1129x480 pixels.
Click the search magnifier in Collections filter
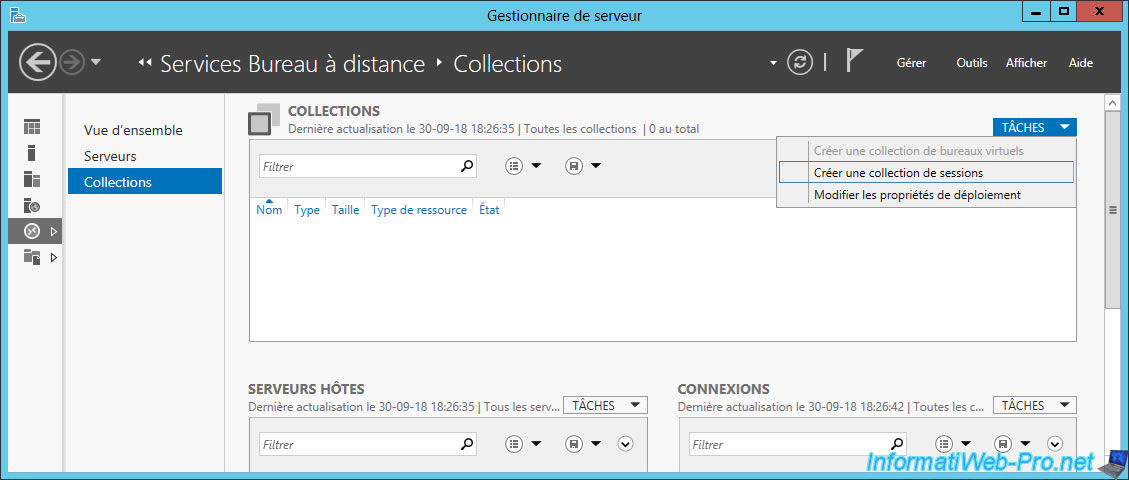(x=466, y=166)
